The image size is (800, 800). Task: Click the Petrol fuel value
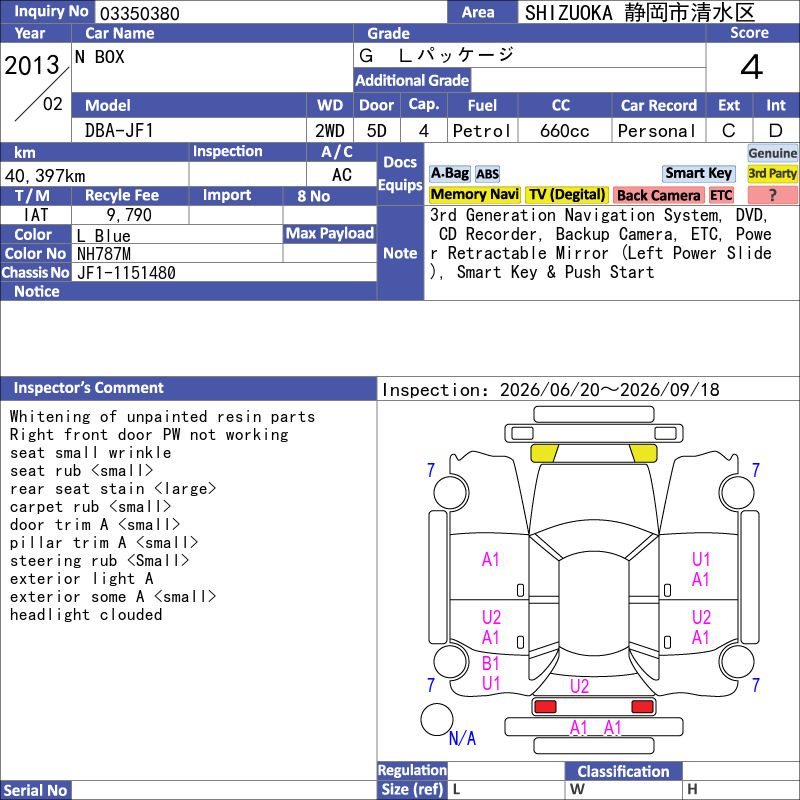[x=482, y=131]
